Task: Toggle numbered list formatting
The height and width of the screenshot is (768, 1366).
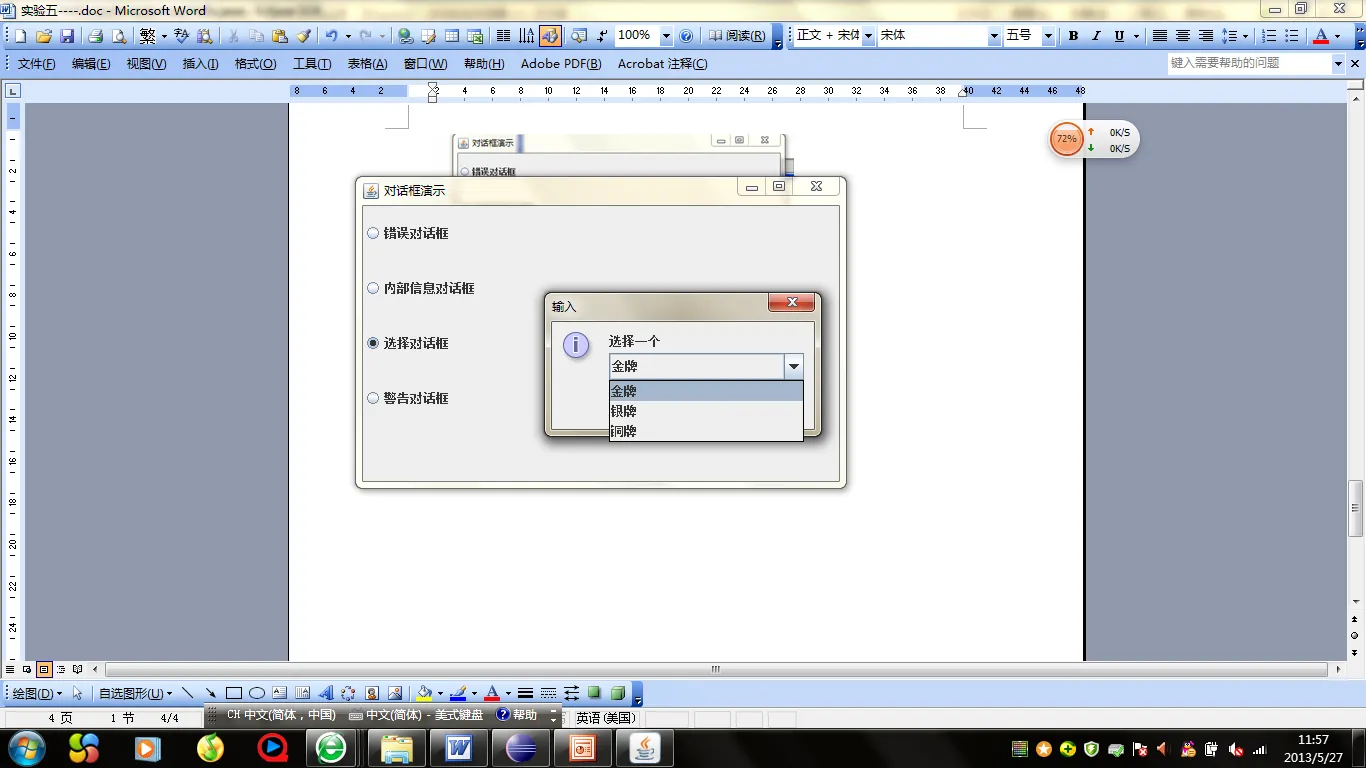Action: pyautogui.click(x=1269, y=36)
